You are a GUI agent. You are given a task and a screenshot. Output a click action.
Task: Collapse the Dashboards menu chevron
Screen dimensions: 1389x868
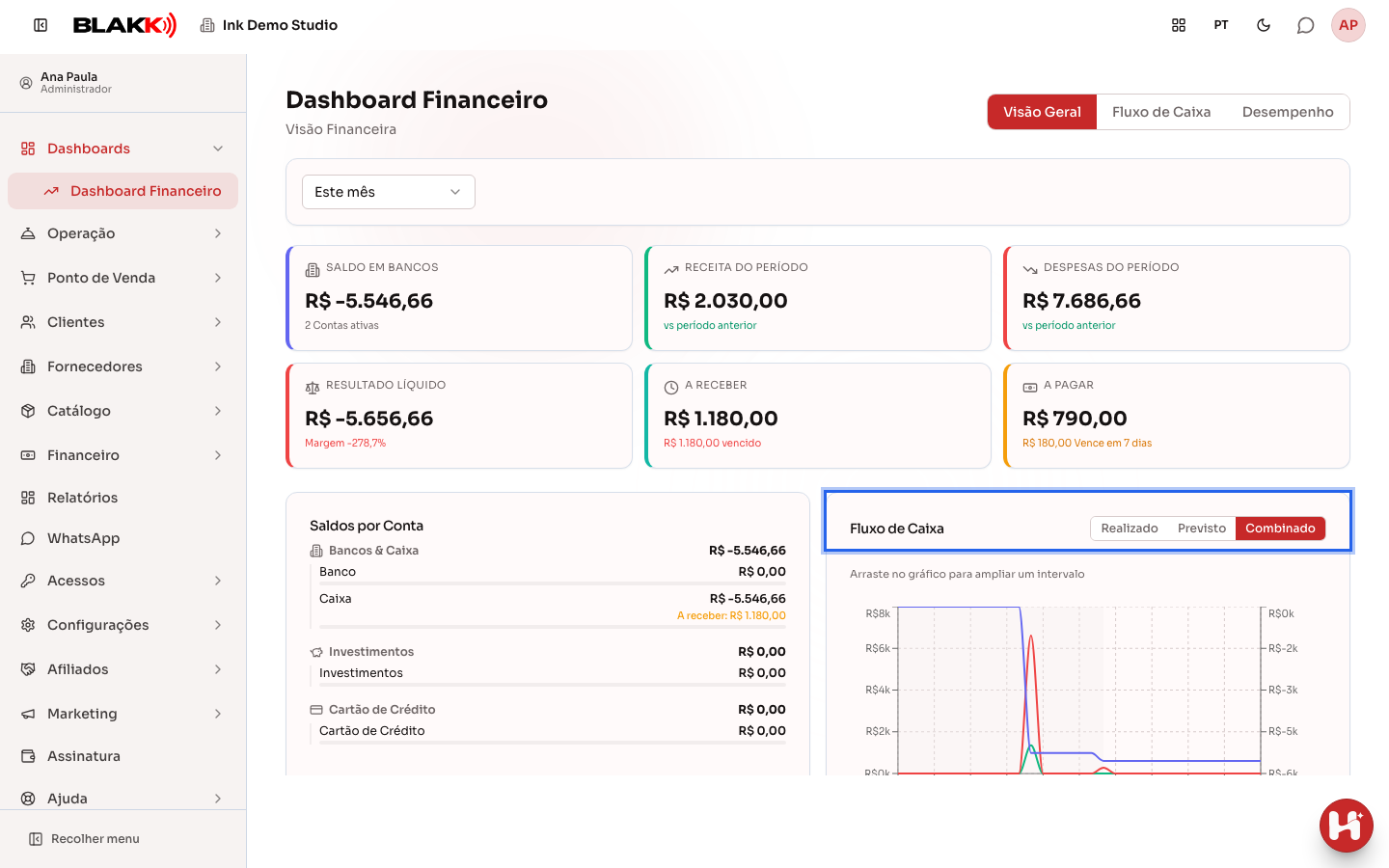click(x=218, y=149)
